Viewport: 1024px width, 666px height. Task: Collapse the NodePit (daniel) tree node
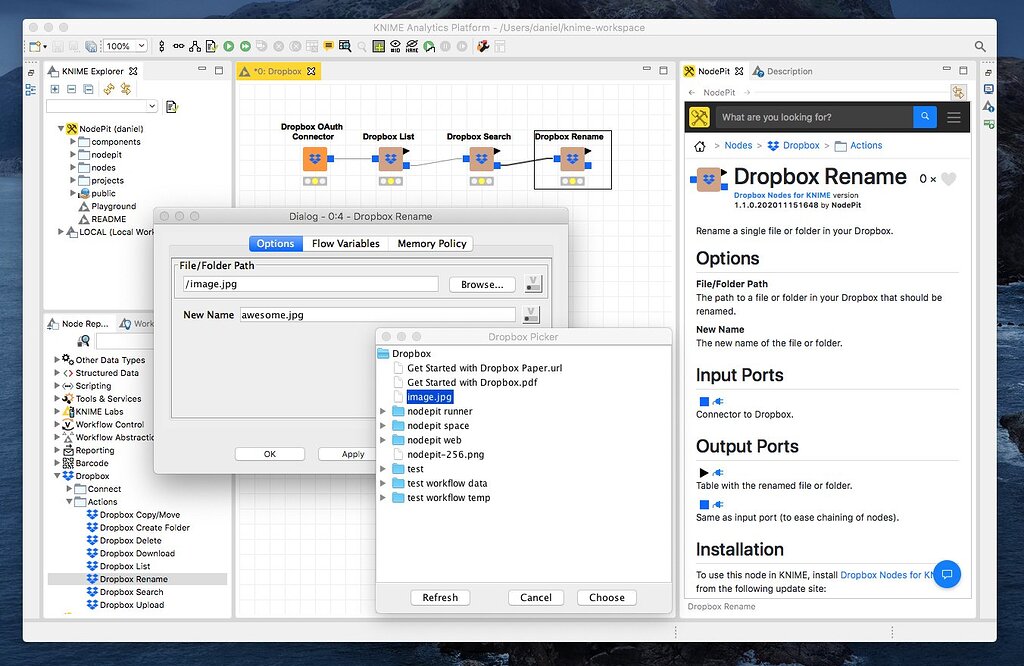pyautogui.click(x=61, y=129)
